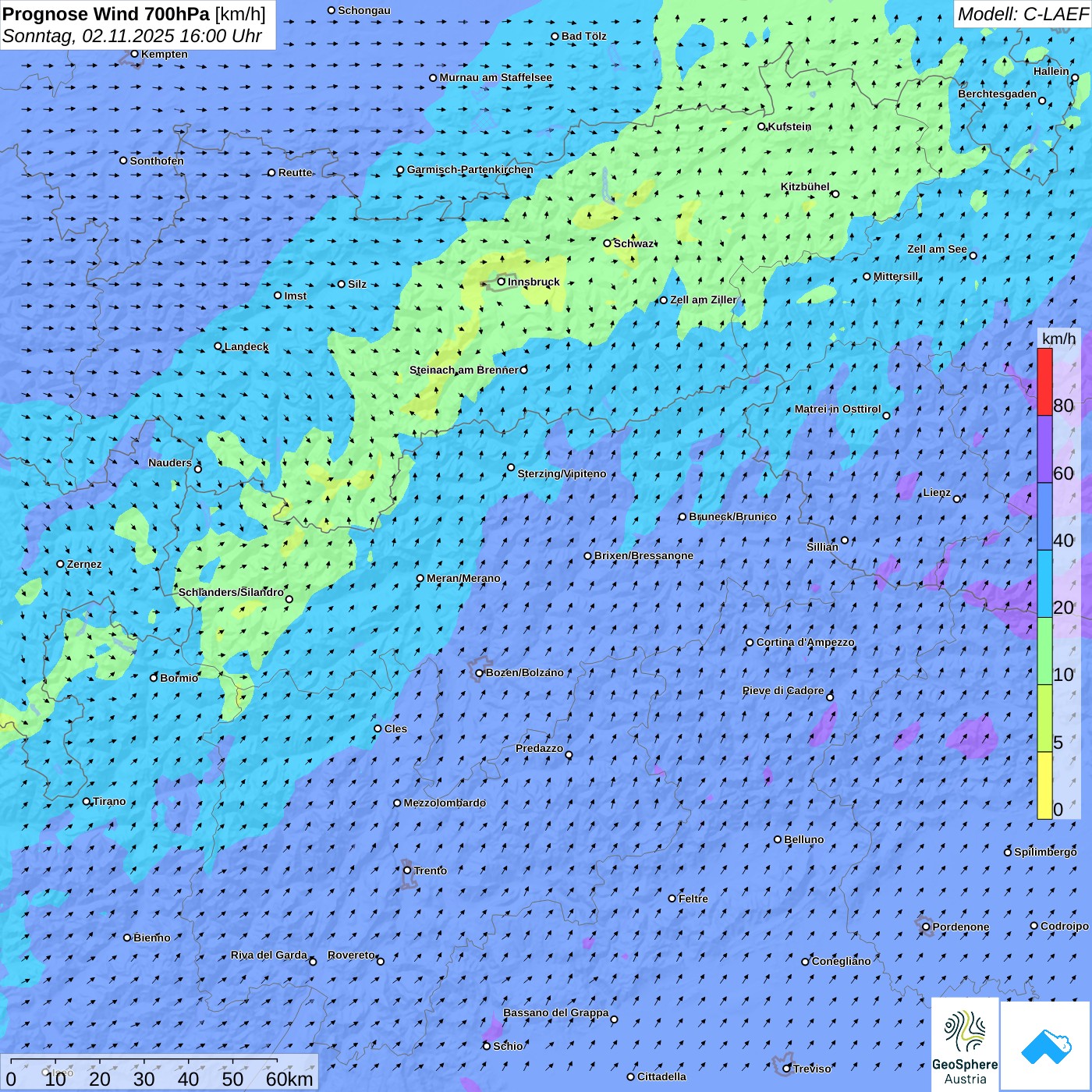
Task: Click the Cittadella label
Action: (661, 1076)
